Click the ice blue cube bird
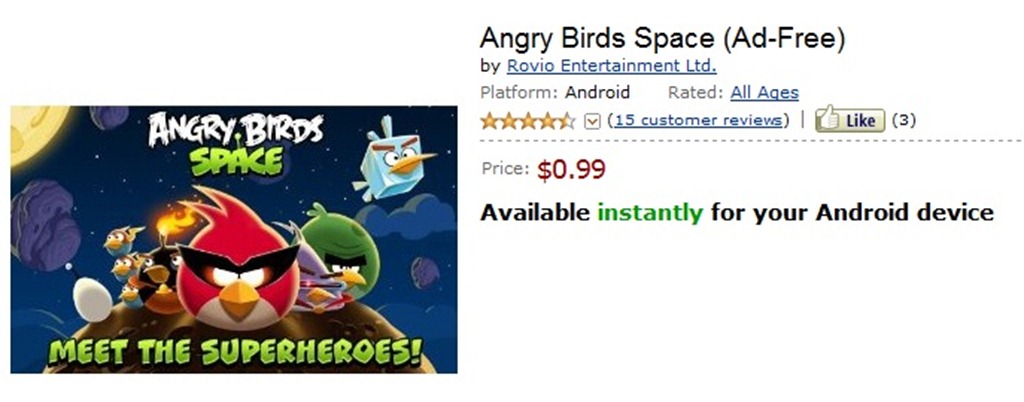 point(392,158)
